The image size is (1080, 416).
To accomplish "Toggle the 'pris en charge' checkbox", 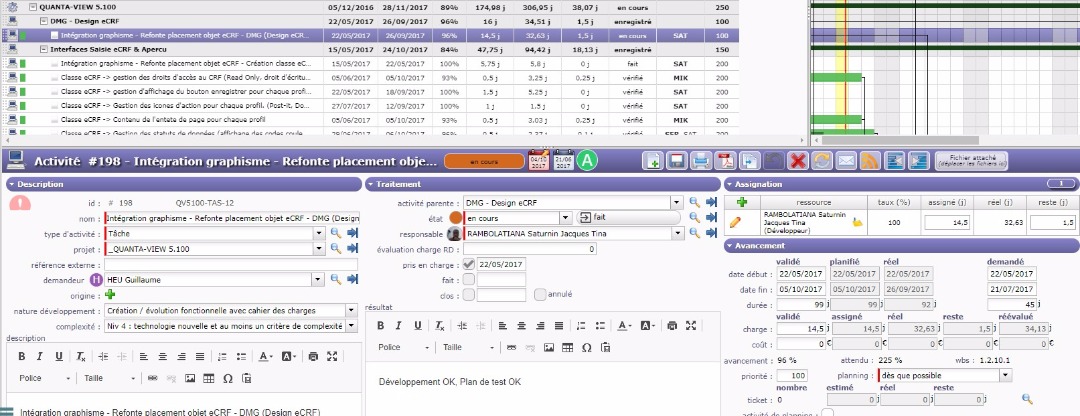I will click(x=470, y=264).
